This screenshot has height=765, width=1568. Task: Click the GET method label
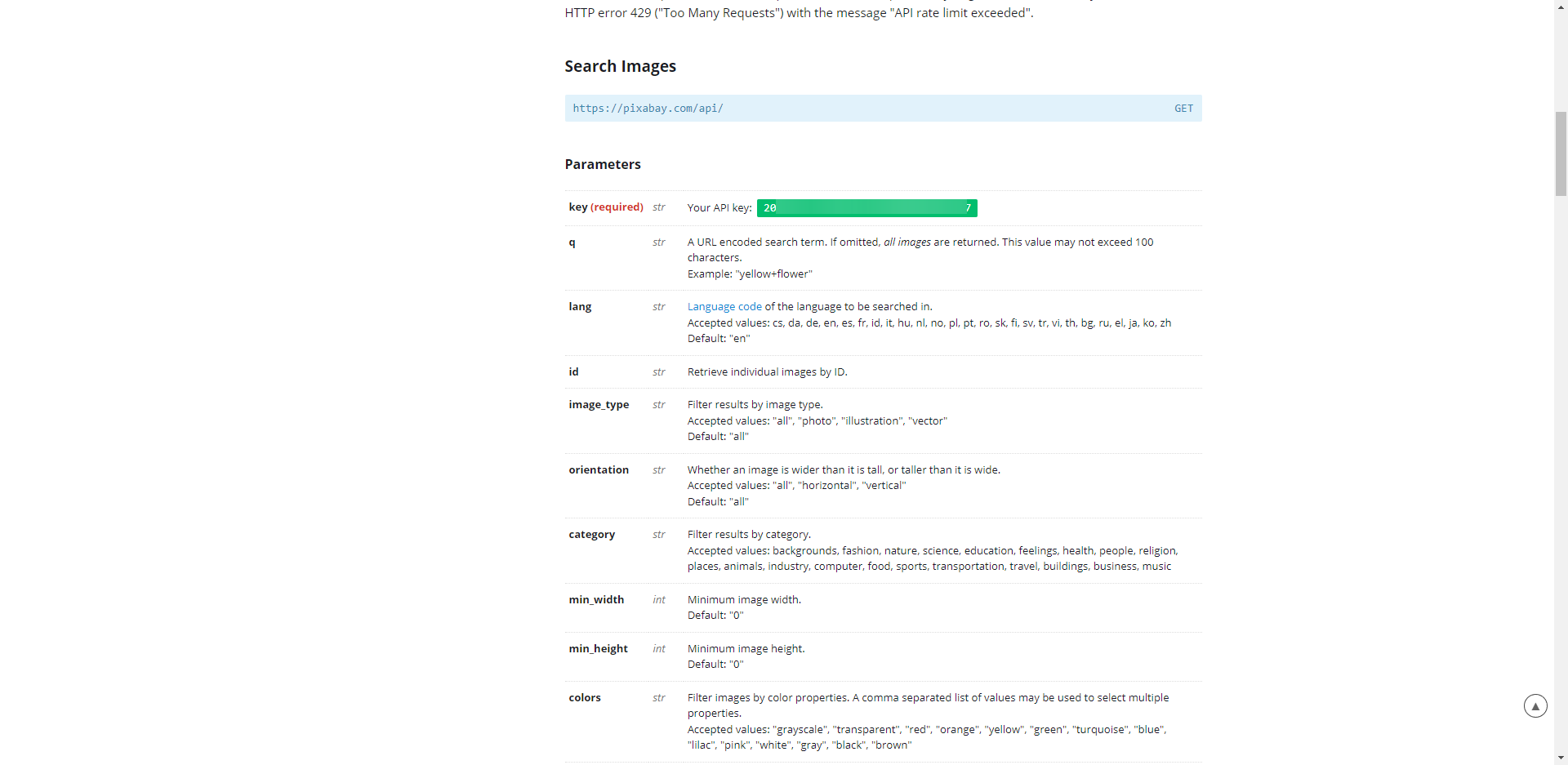coord(1183,108)
